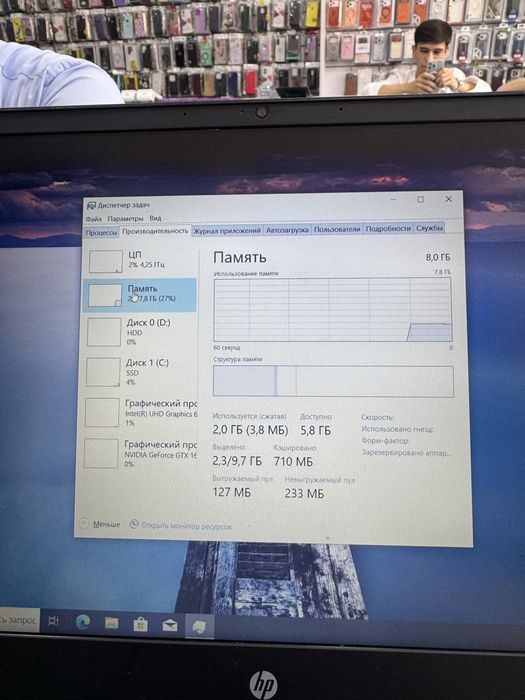
Task: Switch to the Службы tab
Action: (429, 228)
